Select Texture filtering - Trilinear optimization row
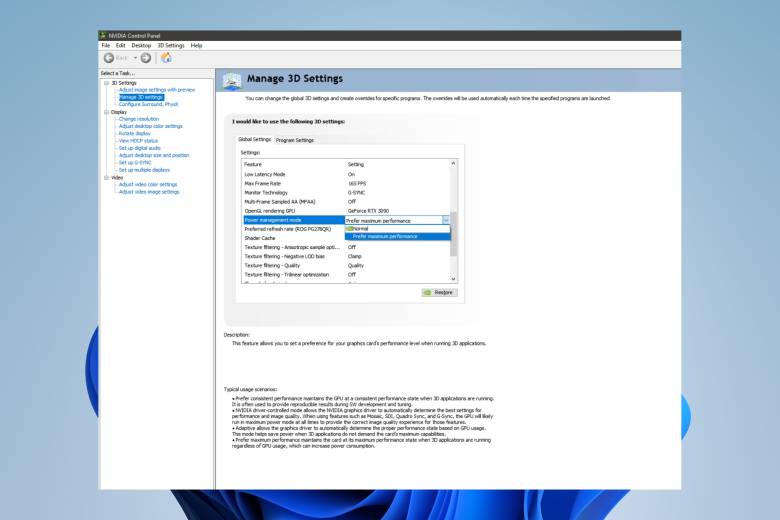Image resolution: width=780 pixels, height=520 pixels. point(346,275)
